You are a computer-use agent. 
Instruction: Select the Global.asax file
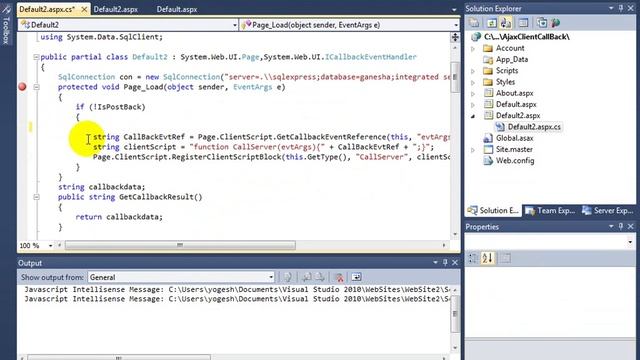[514, 138]
